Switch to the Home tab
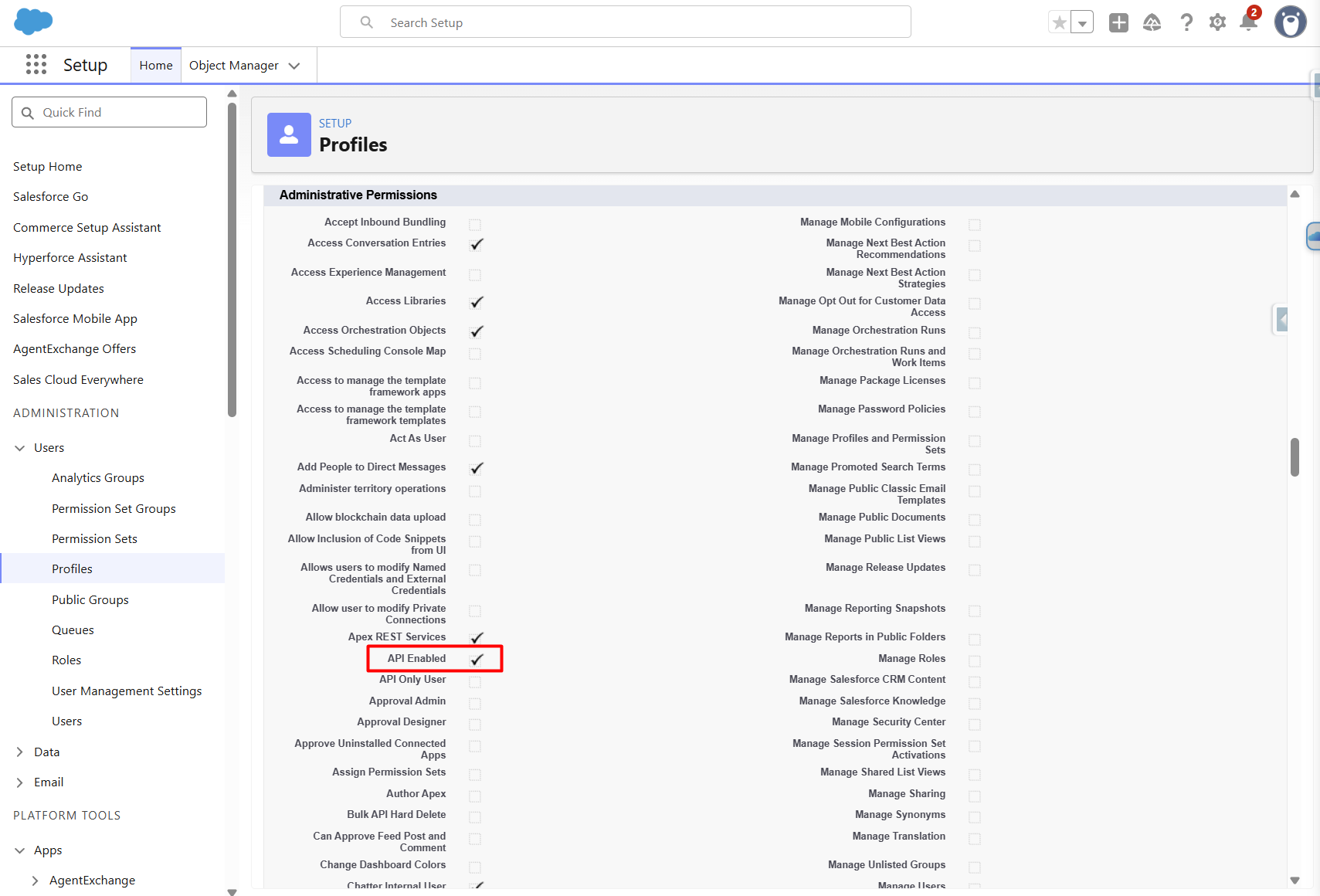 [156, 66]
